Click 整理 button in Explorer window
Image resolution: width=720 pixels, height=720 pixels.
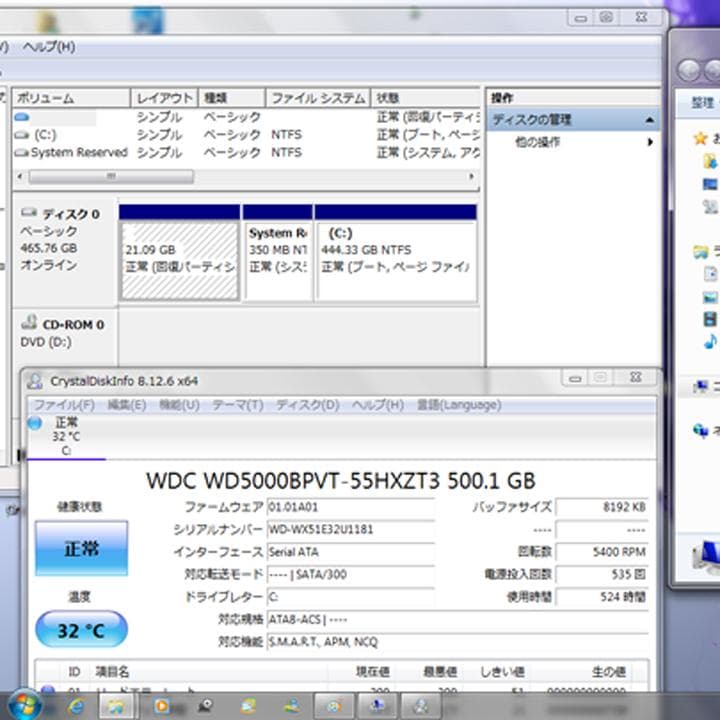click(x=703, y=103)
